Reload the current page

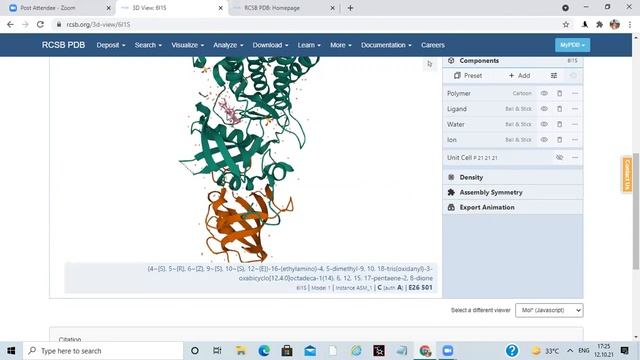coord(40,24)
